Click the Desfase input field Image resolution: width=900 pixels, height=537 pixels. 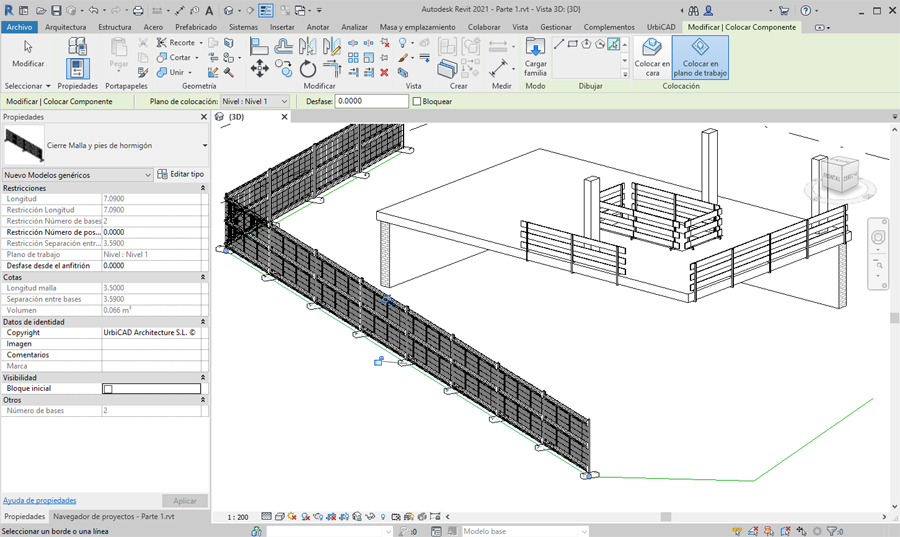tap(372, 101)
